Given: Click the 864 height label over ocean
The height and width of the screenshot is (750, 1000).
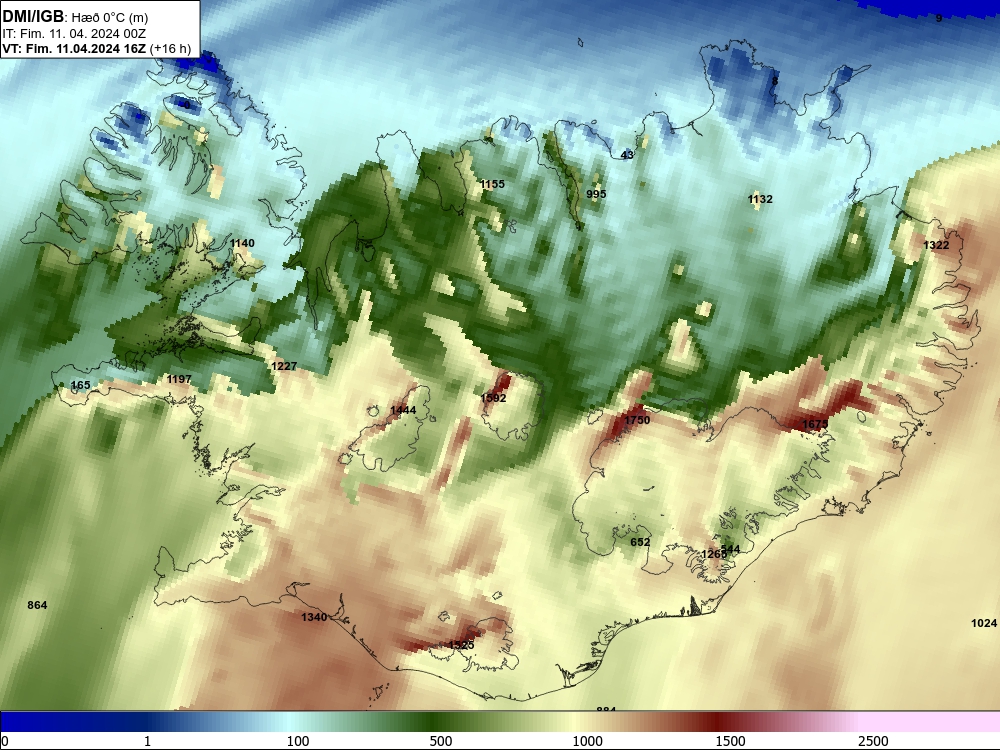Looking at the screenshot, I should 38,605.
